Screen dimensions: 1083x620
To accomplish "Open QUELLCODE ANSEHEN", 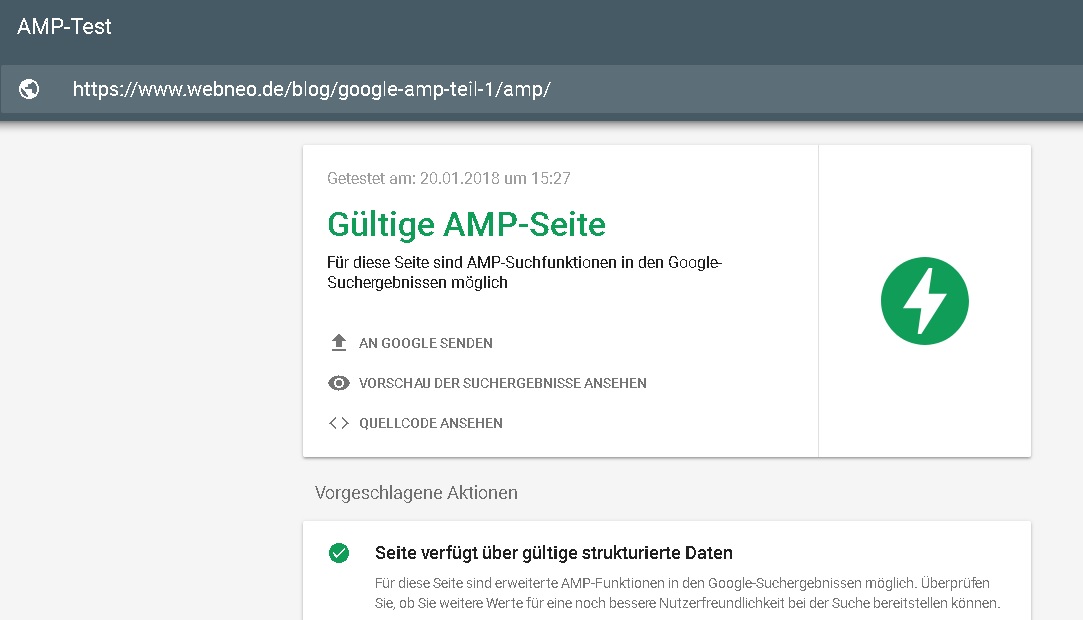I will click(431, 423).
